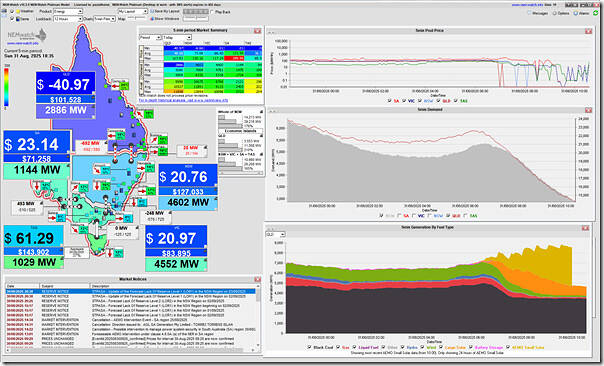Toggle Gas in the generation legend
The image size is (604, 366).
coord(337,348)
